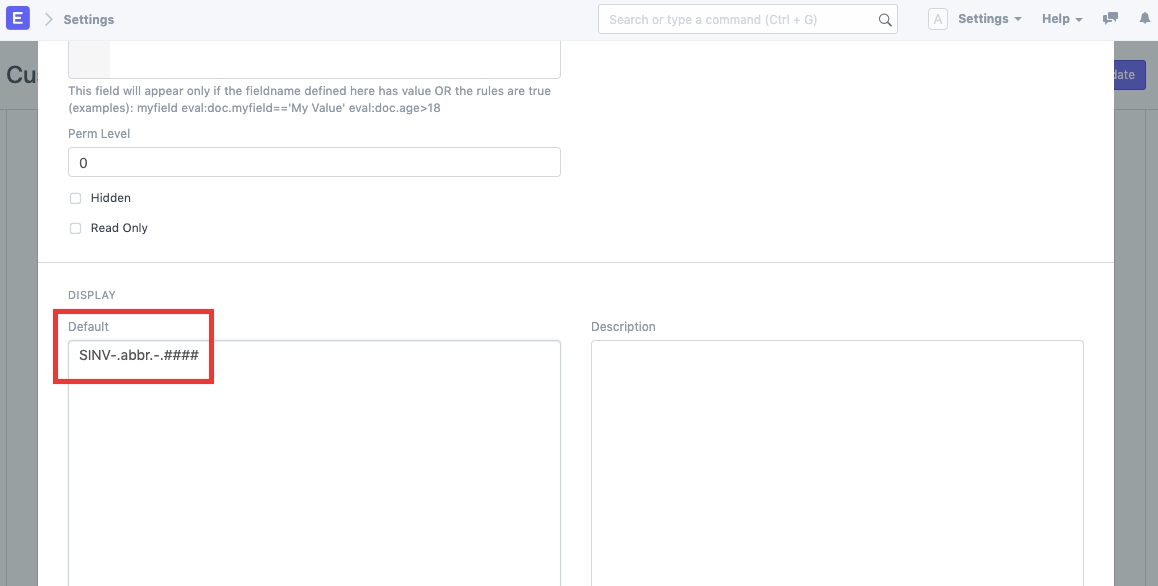Click the ERPNext logo icon

[18, 19]
